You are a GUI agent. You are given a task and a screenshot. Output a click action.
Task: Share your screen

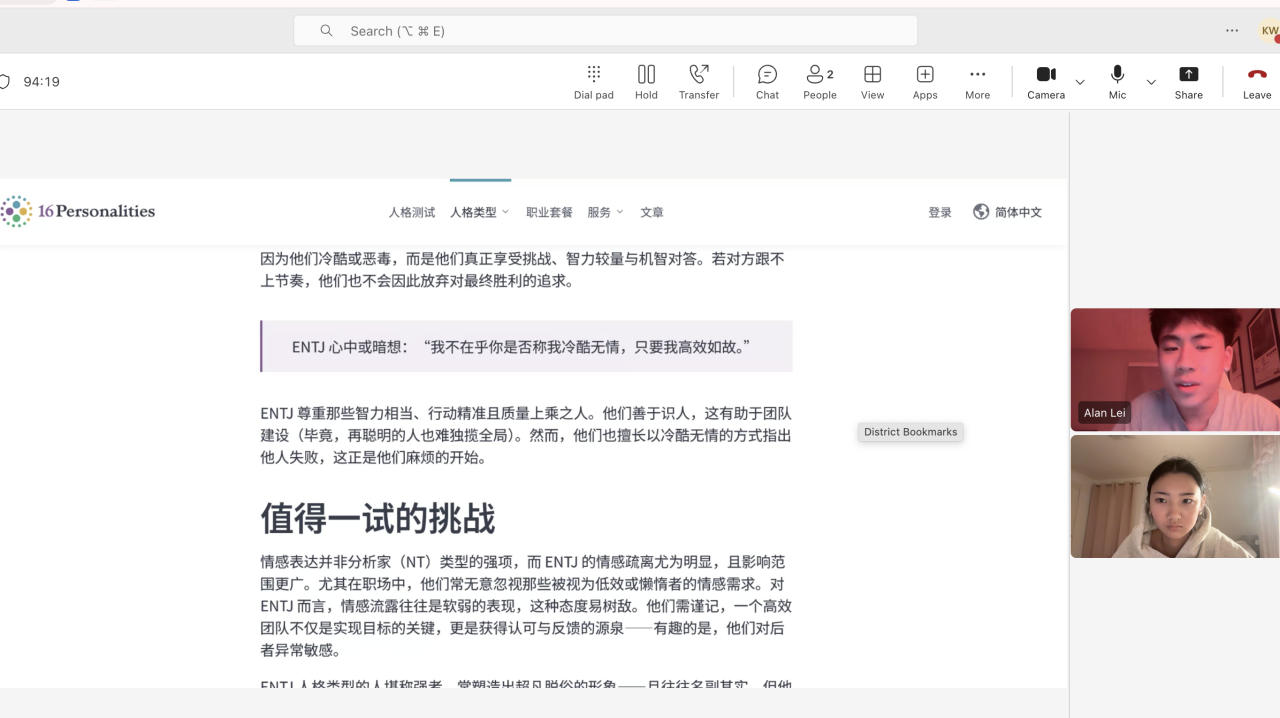pyautogui.click(x=1188, y=81)
